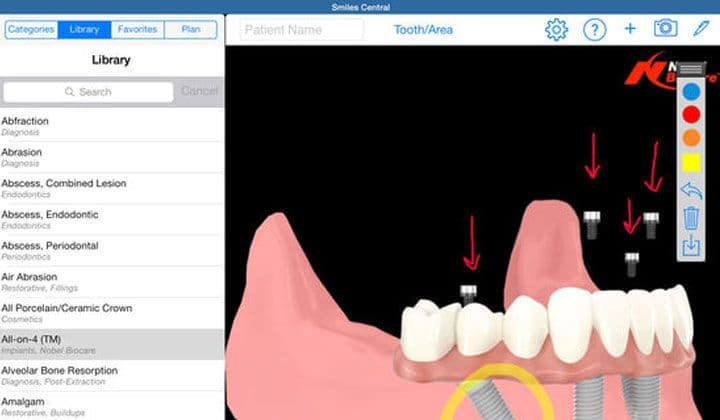Select All-on-4 (TM) entry

[112, 344]
